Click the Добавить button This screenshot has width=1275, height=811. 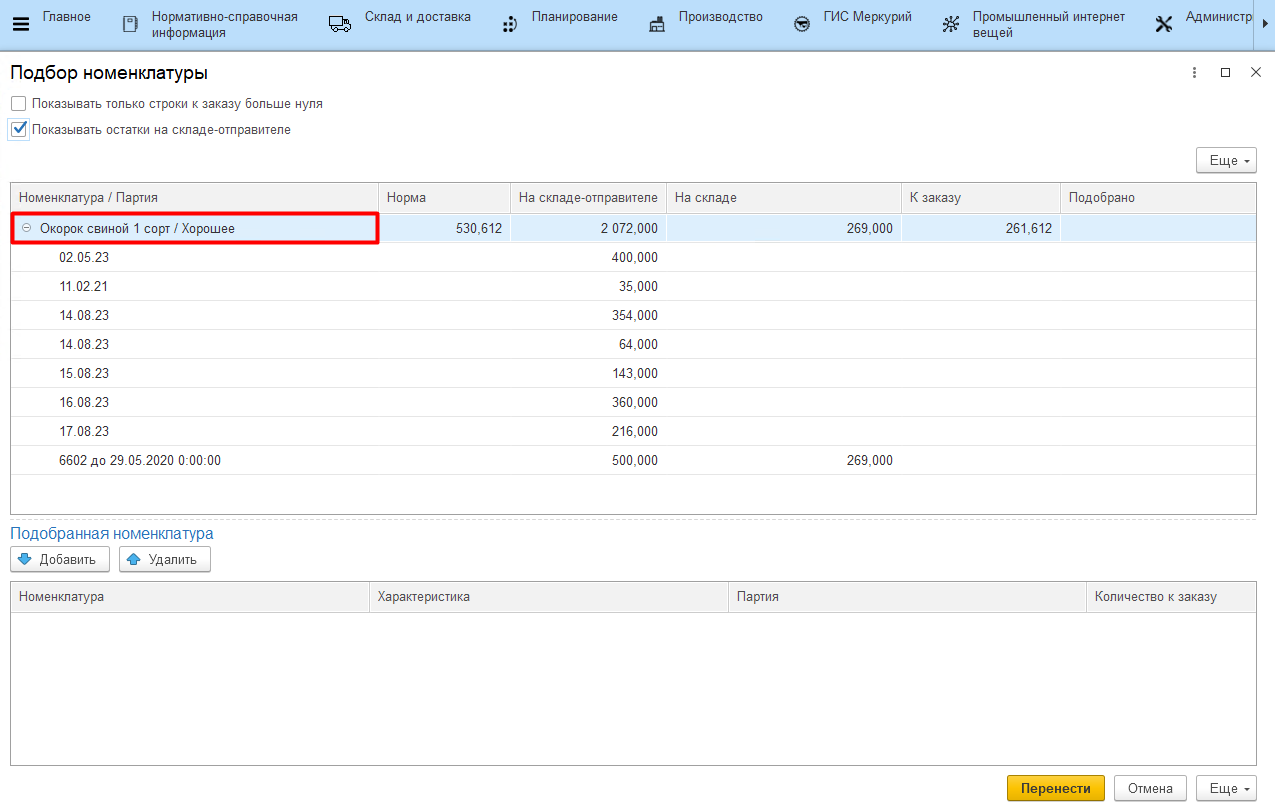point(60,559)
